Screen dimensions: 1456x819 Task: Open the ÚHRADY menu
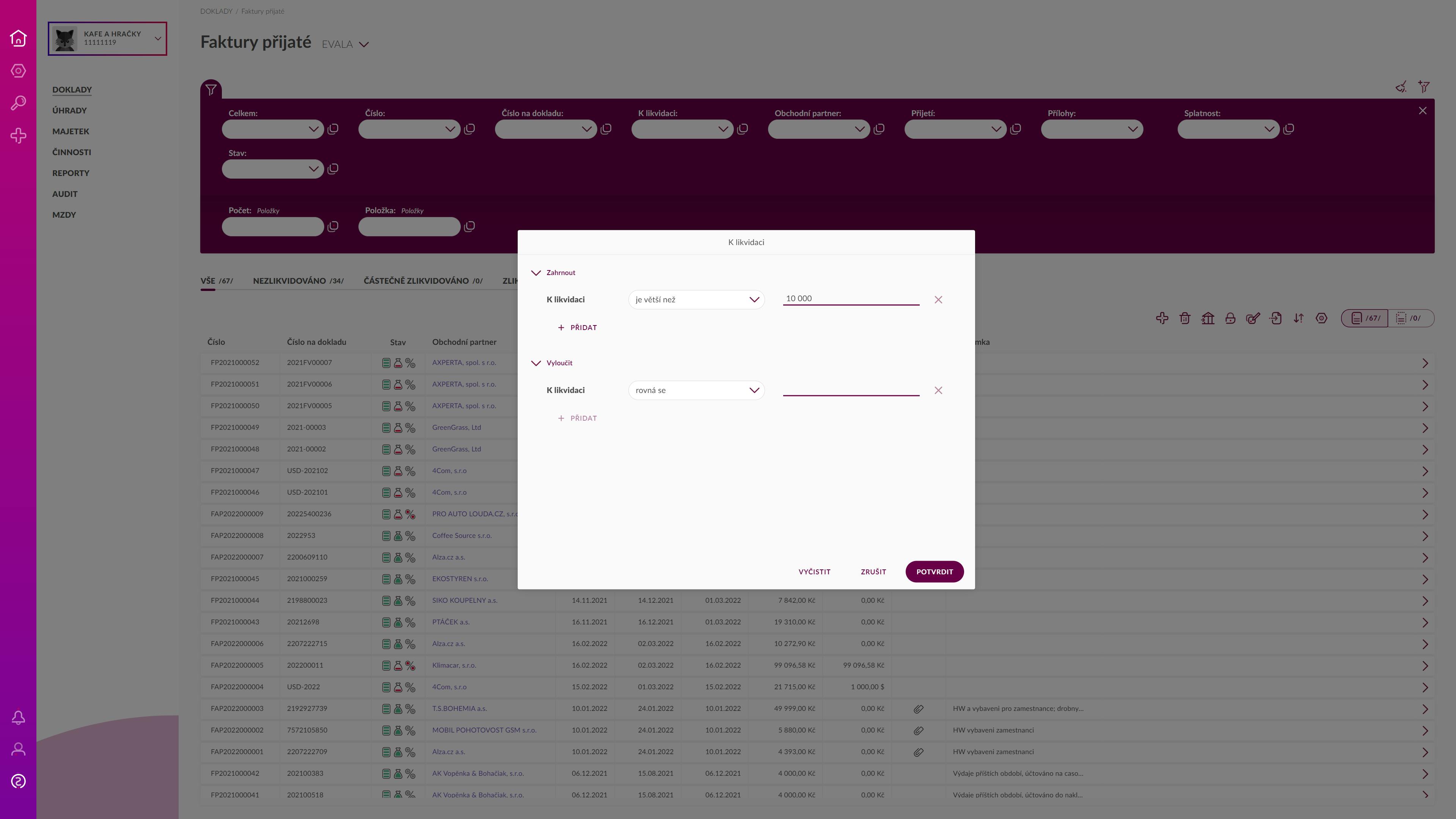click(x=69, y=110)
